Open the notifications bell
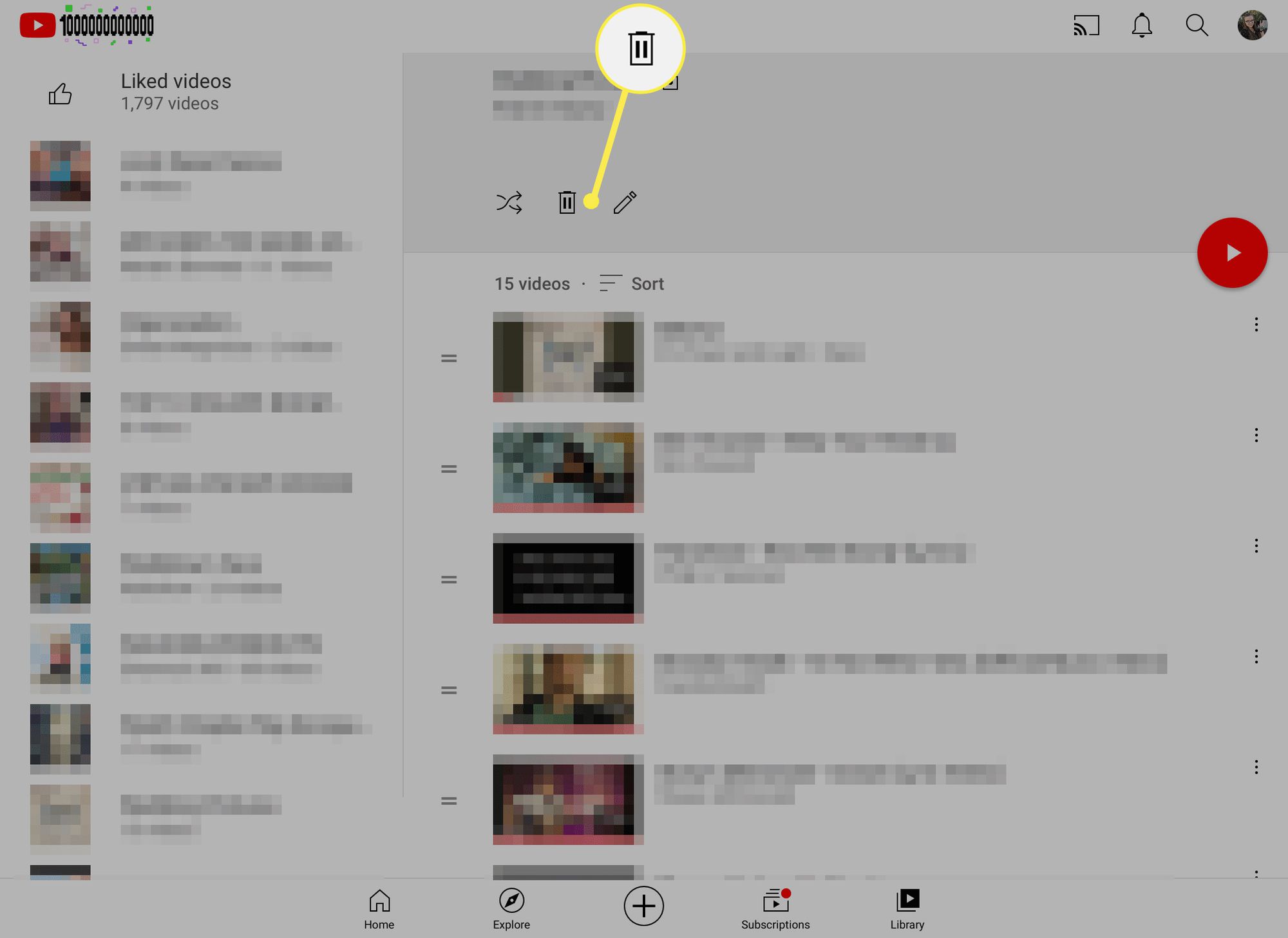Viewport: 1288px width, 938px height. [x=1142, y=26]
